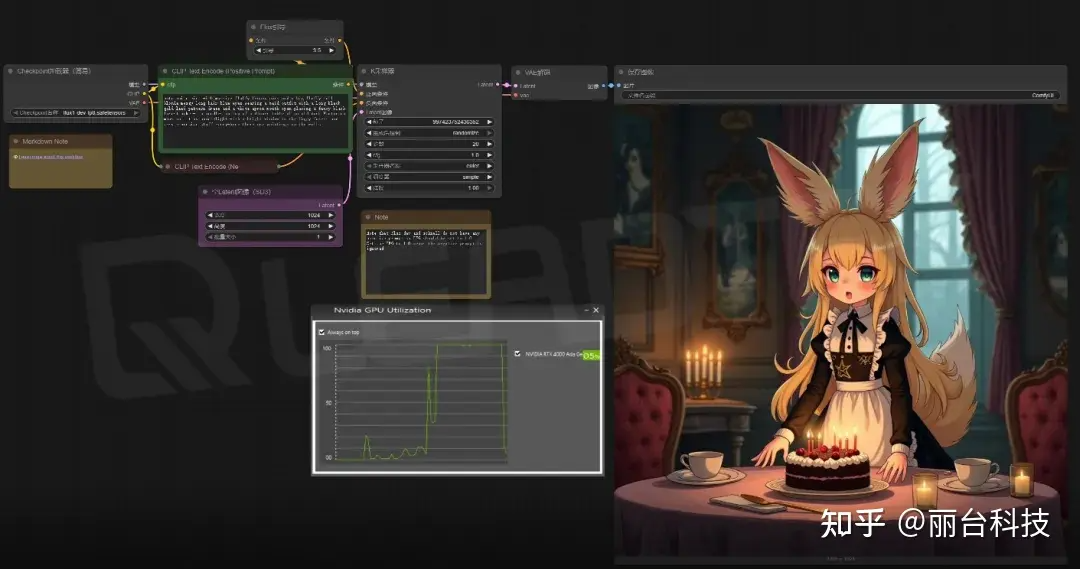Click the image output socket of VAE decode node

(x=603, y=86)
